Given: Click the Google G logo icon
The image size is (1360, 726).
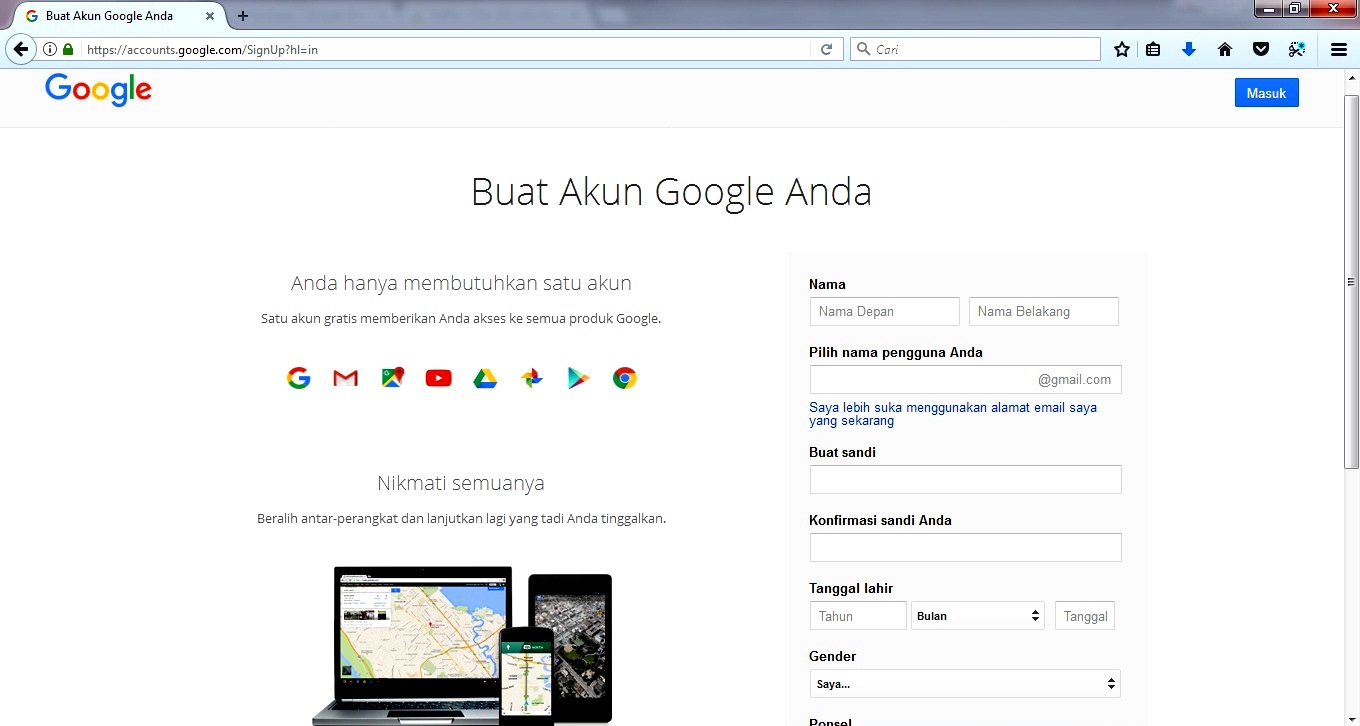Looking at the screenshot, I should [x=298, y=378].
